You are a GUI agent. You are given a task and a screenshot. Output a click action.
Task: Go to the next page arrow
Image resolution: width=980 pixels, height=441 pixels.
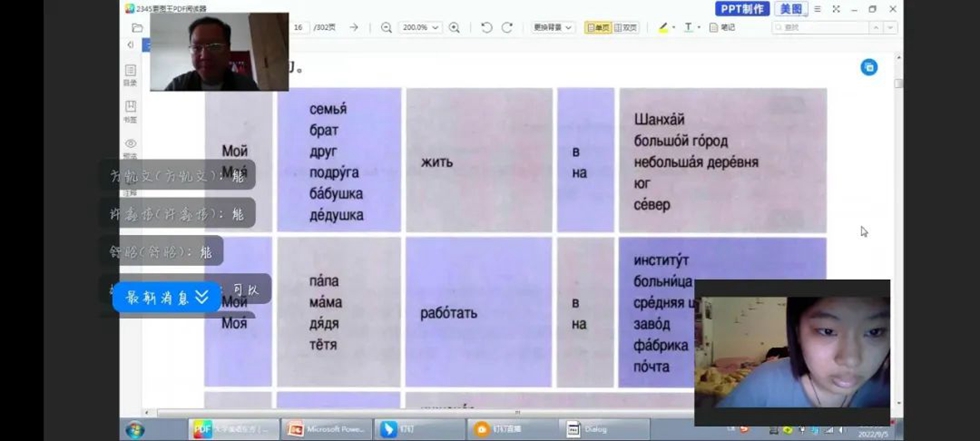point(354,28)
